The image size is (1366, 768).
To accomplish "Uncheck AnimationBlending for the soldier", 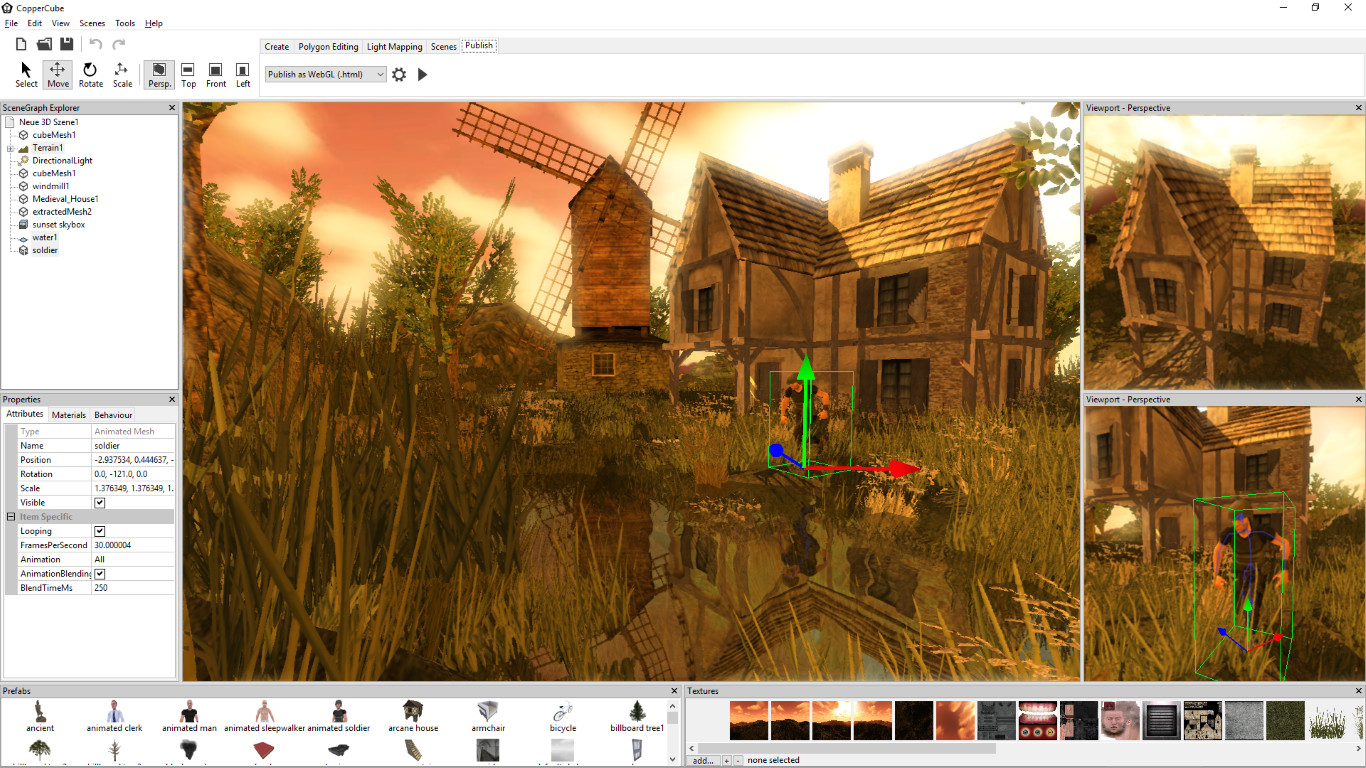I will (99, 573).
